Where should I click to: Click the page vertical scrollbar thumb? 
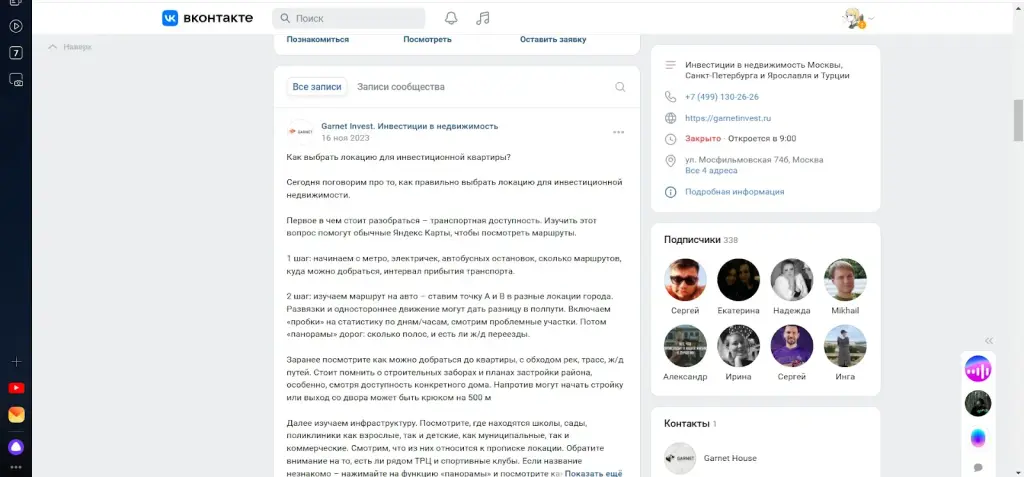pyautogui.click(x=1018, y=120)
